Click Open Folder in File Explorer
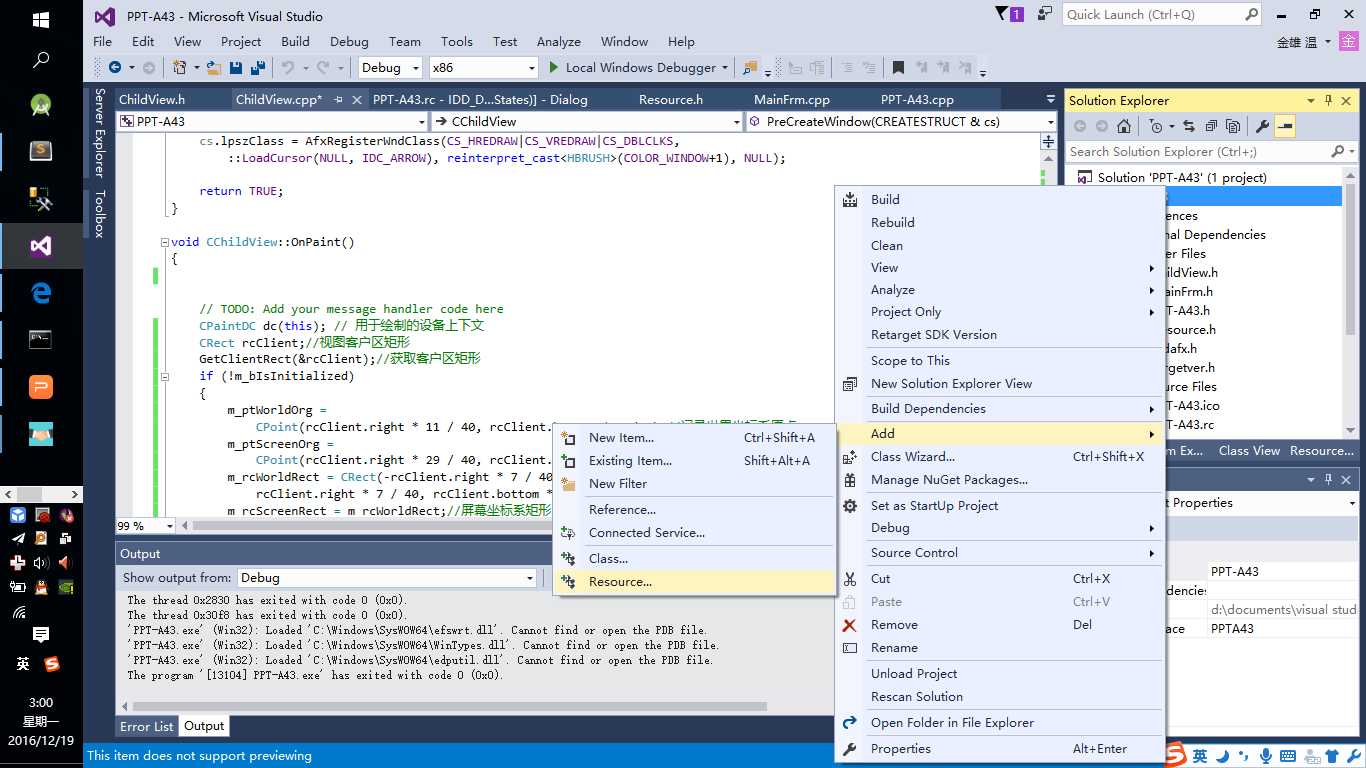Image resolution: width=1366 pixels, height=768 pixels. point(1000,723)
